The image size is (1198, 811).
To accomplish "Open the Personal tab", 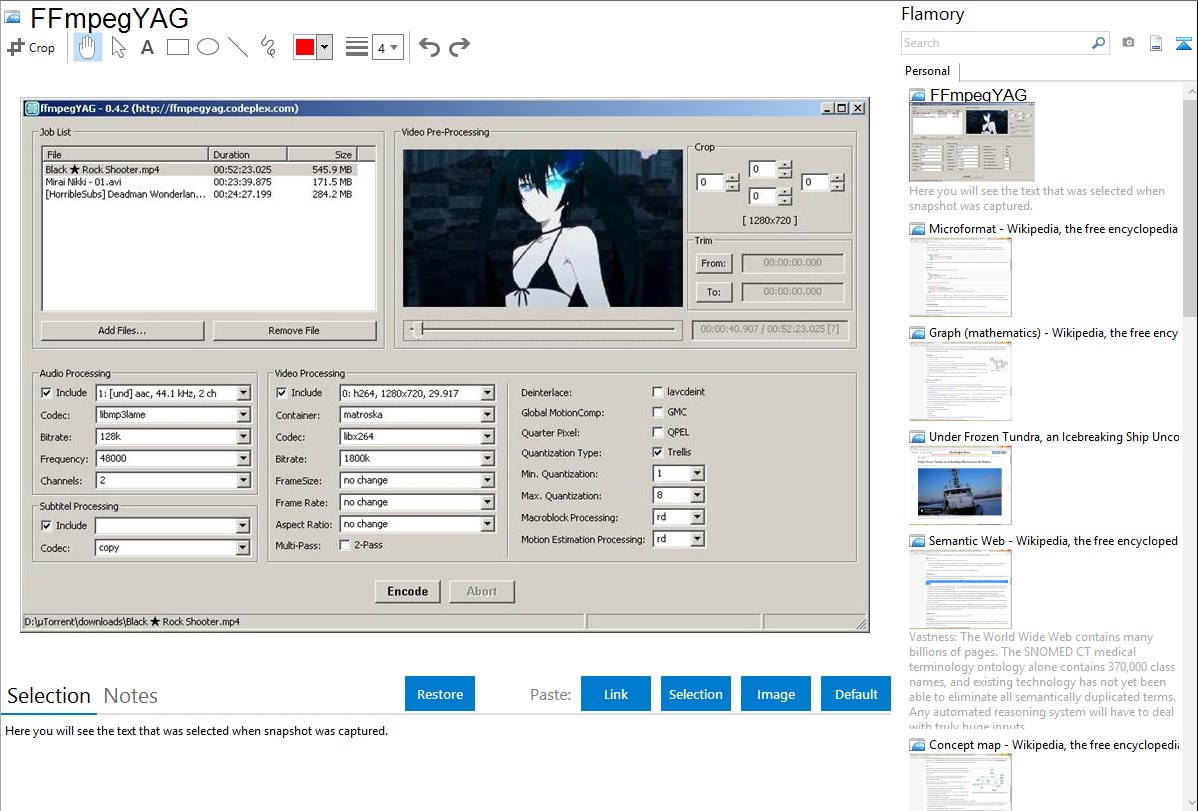I will [x=927, y=71].
